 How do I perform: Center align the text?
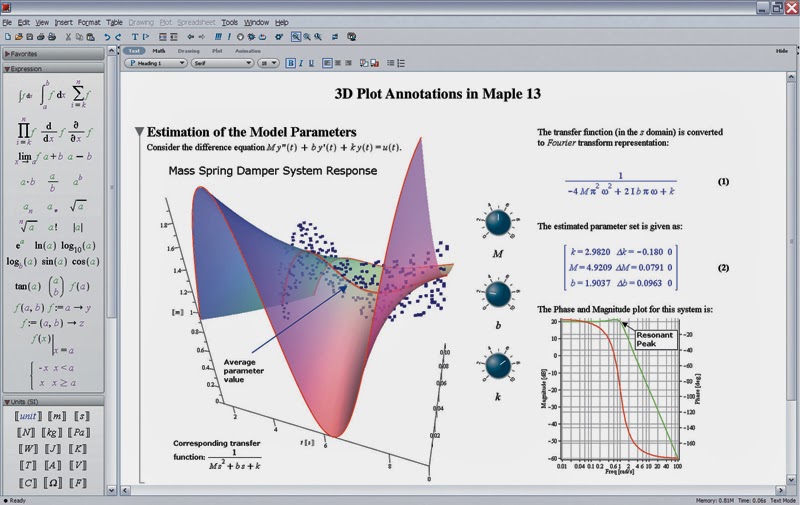[x=338, y=63]
